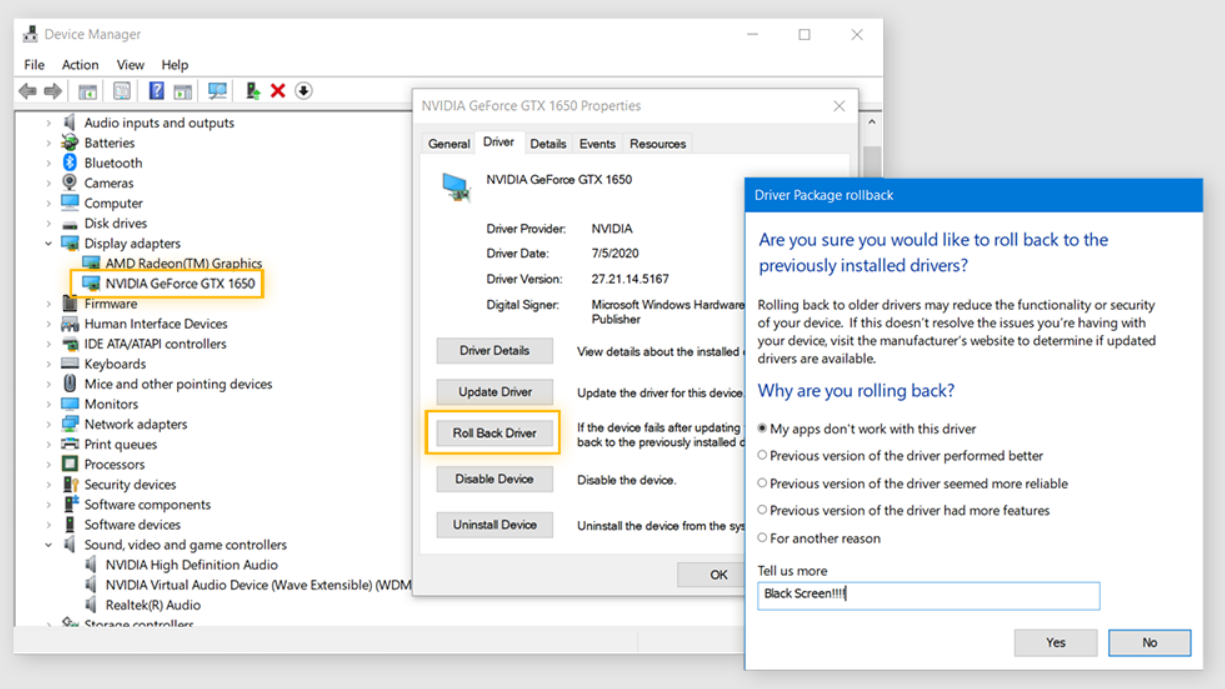
Task: Click the Keyboards category icon
Action: 70,364
